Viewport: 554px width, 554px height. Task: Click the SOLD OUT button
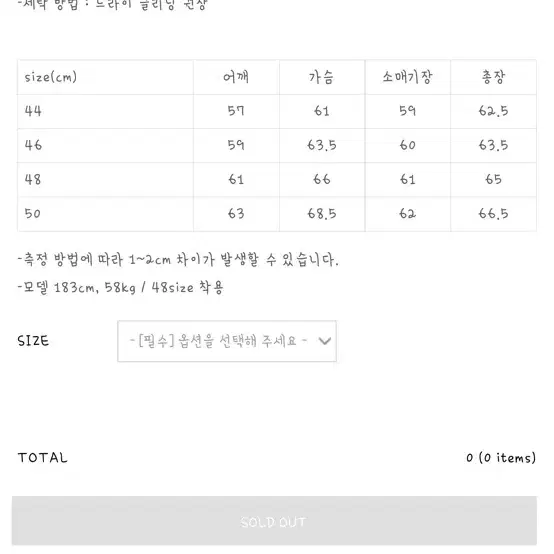coord(274,521)
